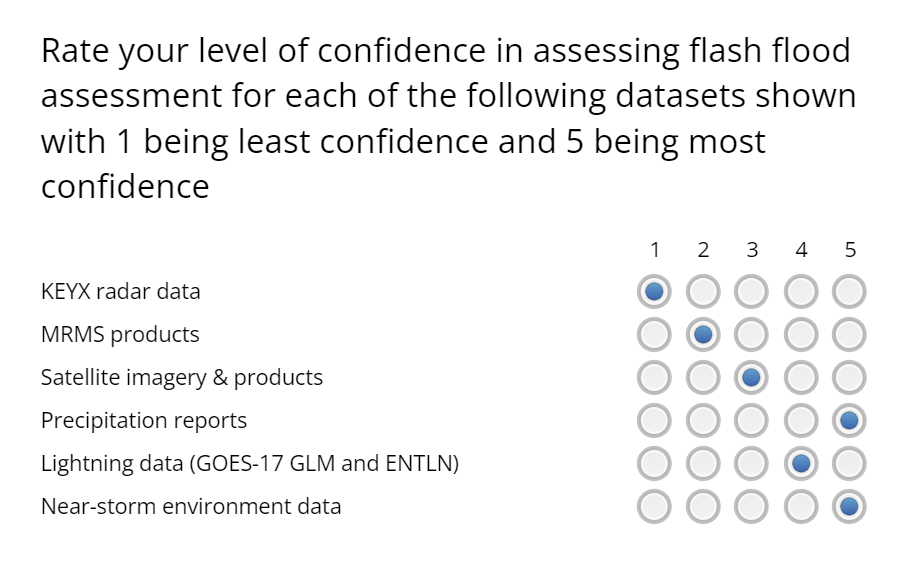The width and height of the screenshot is (912, 580).
Task: Select rating 3 for Precipitation reports
Action: [x=752, y=421]
